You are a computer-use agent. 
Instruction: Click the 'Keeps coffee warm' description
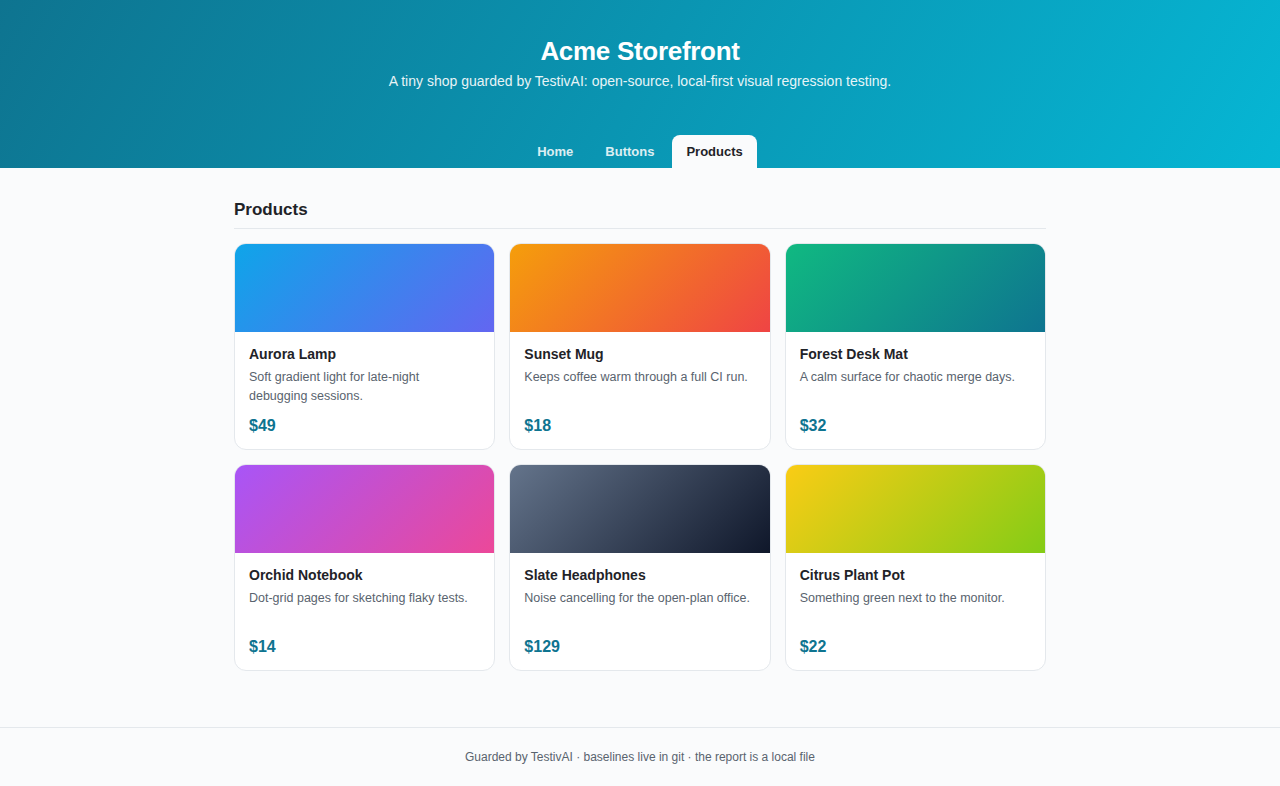636,377
